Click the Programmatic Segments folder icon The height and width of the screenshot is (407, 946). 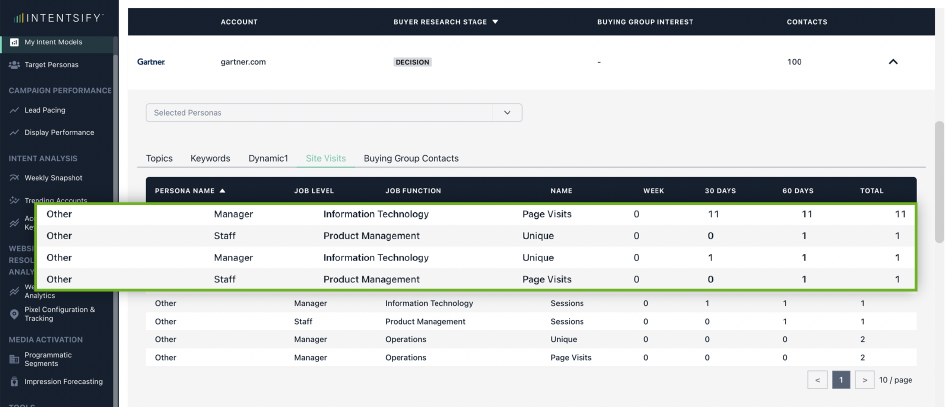pyautogui.click(x=14, y=358)
